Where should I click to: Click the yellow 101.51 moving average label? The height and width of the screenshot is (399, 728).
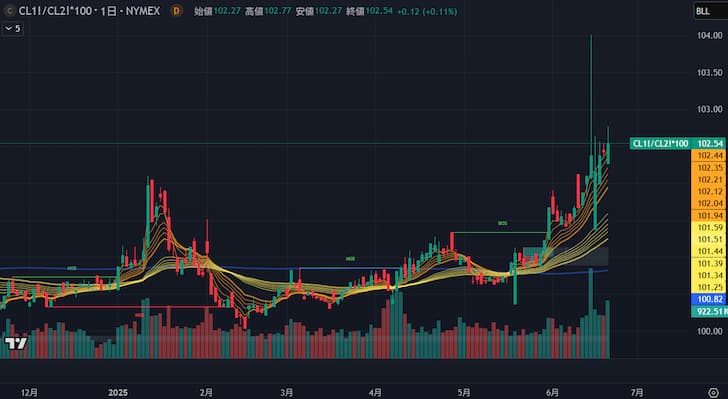[x=709, y=240]
